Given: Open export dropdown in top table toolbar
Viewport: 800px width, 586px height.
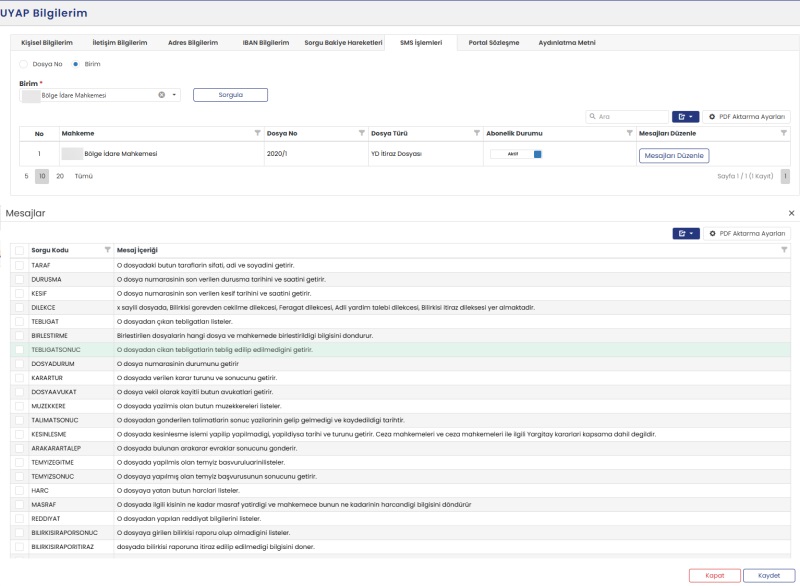Looking at the screenshot, I should (x=685, y=117).
